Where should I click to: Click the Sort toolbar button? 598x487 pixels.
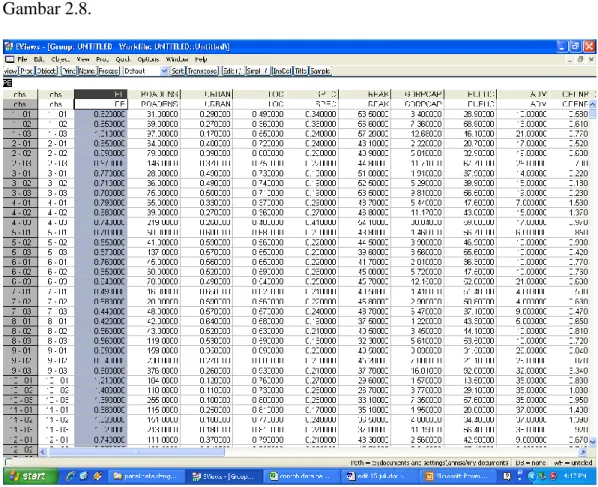[x=177, y=71]
